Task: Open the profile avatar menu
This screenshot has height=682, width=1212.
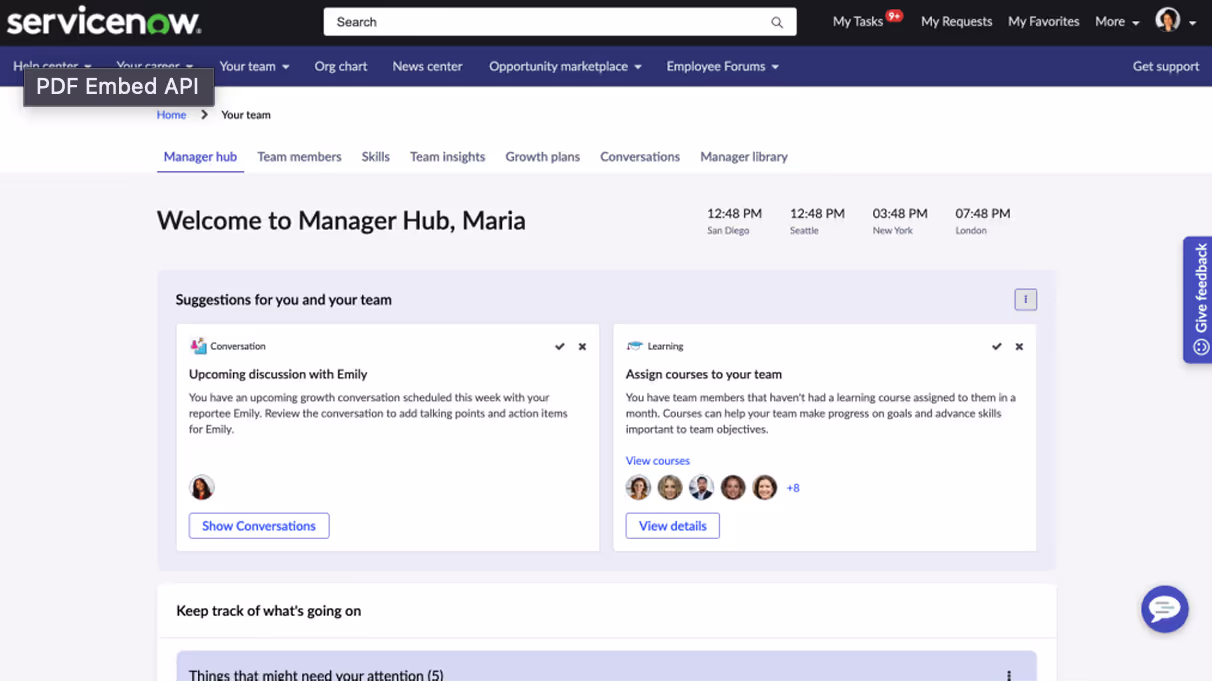Action: [1168, 21]
